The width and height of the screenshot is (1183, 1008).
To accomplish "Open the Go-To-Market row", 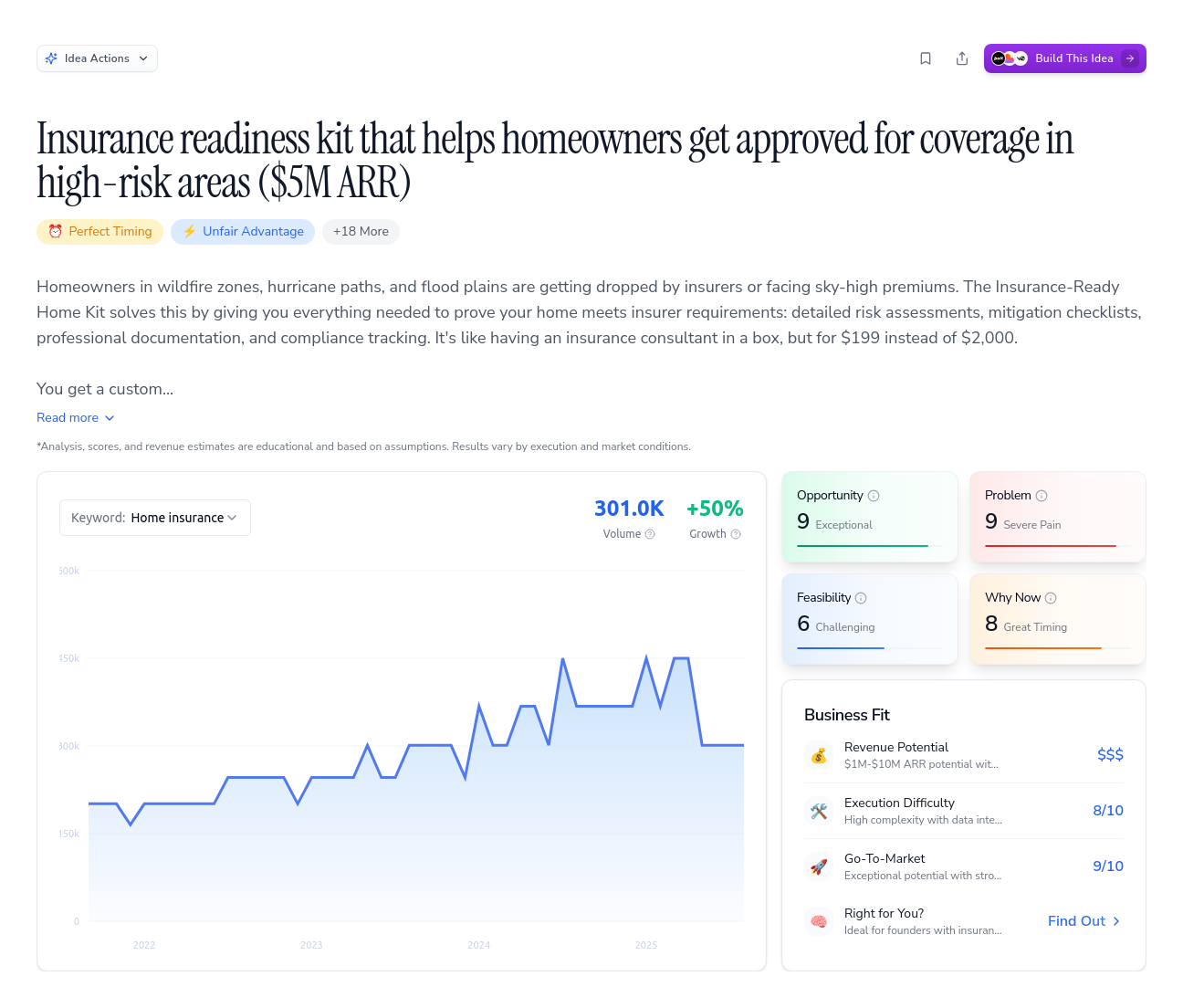I will (x=963, y=866).
